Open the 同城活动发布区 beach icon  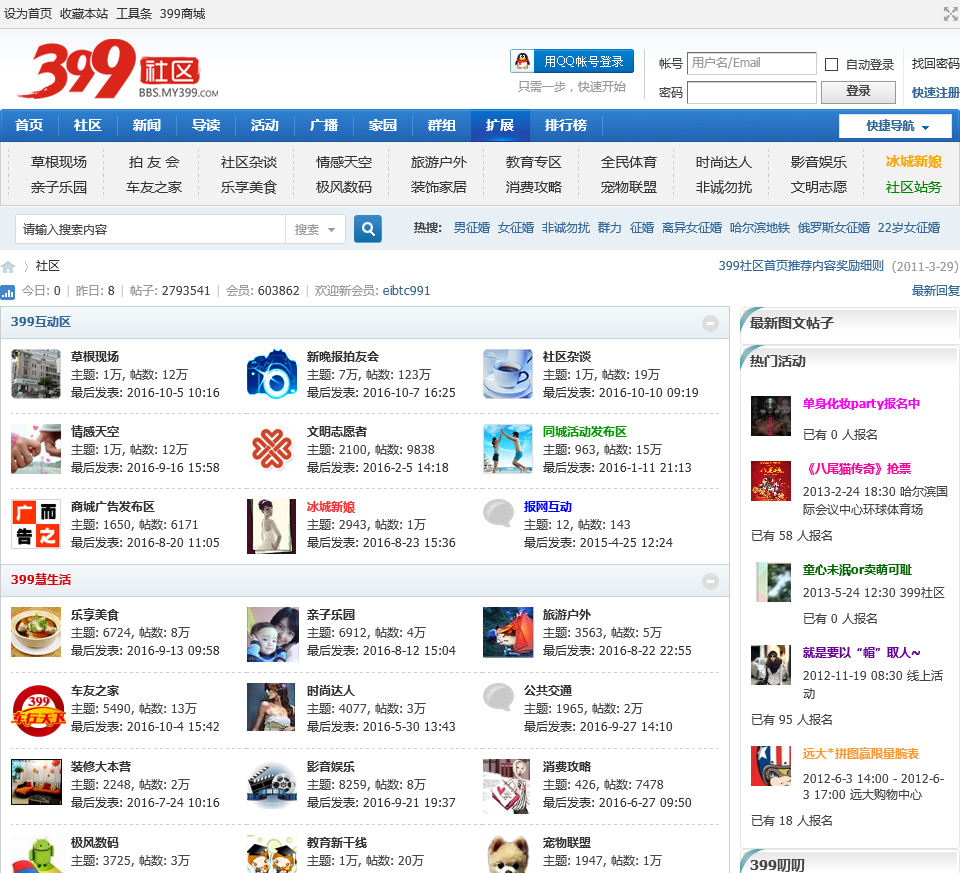pyautogui.click(x=508, y=449)
